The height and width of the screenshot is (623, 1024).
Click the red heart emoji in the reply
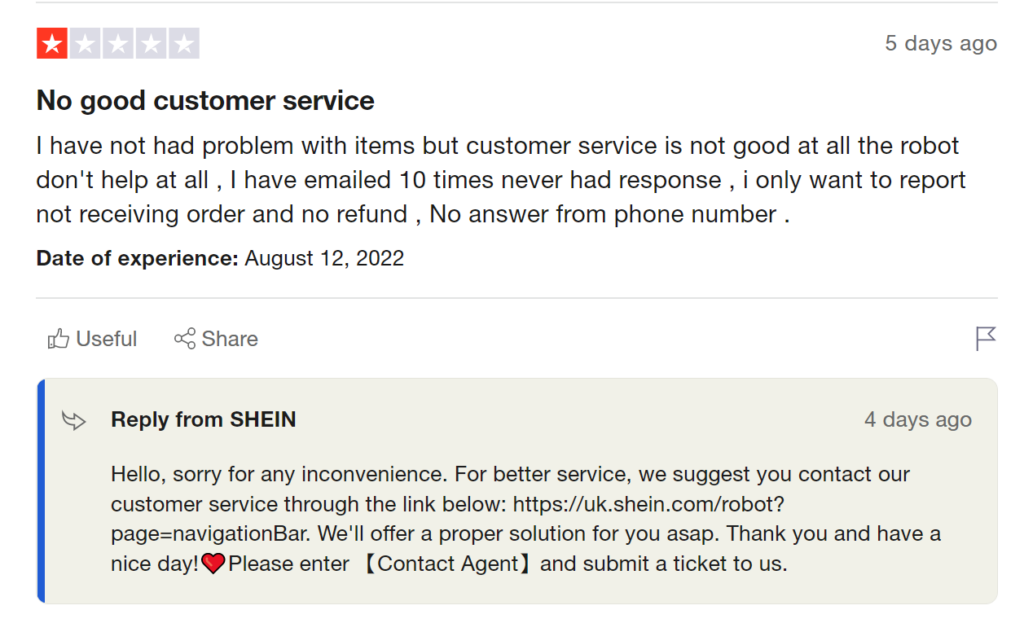pyautogui.click(x=213, y=563)
